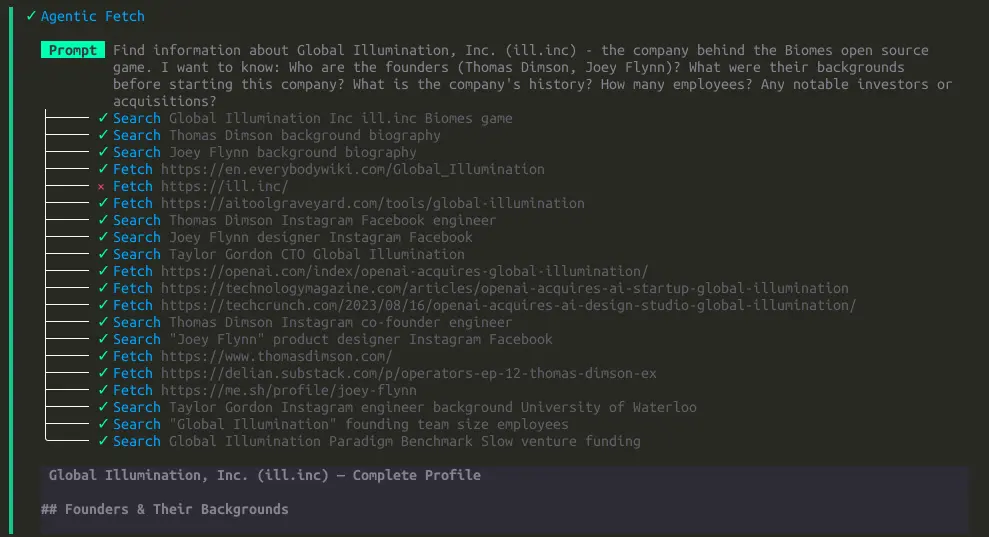
Task: Click checkmark beside 'Taylor Gordon CTO' search
Action: click(103, 254)
